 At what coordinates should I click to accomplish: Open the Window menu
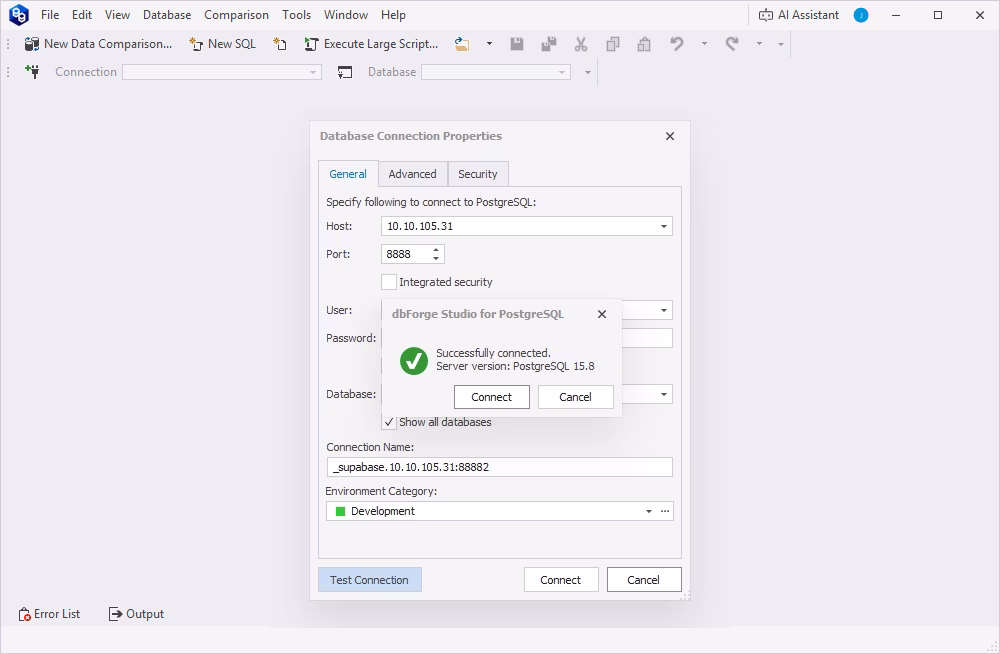346,15
